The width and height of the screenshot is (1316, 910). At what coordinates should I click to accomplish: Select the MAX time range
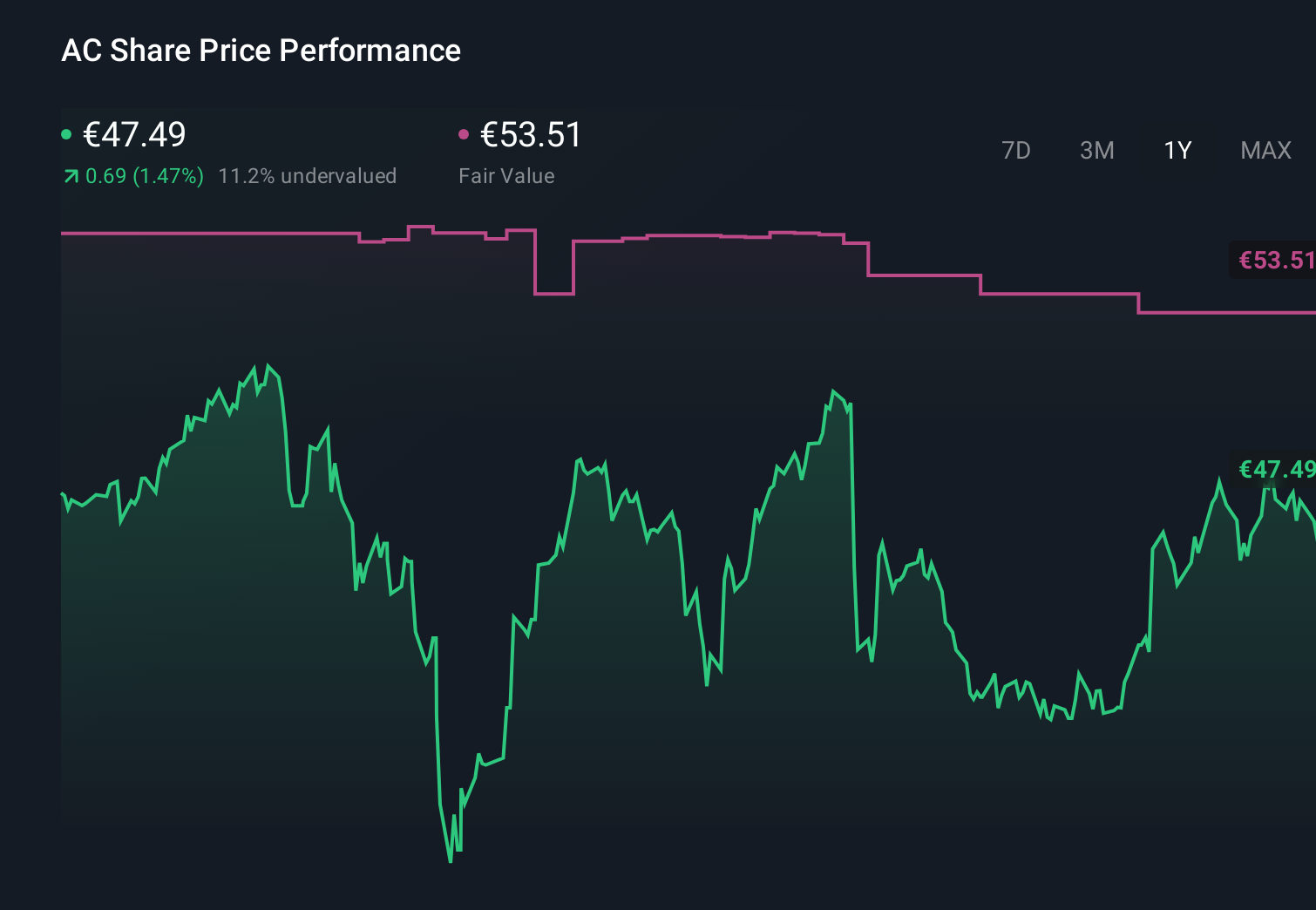click(1265, 150)
